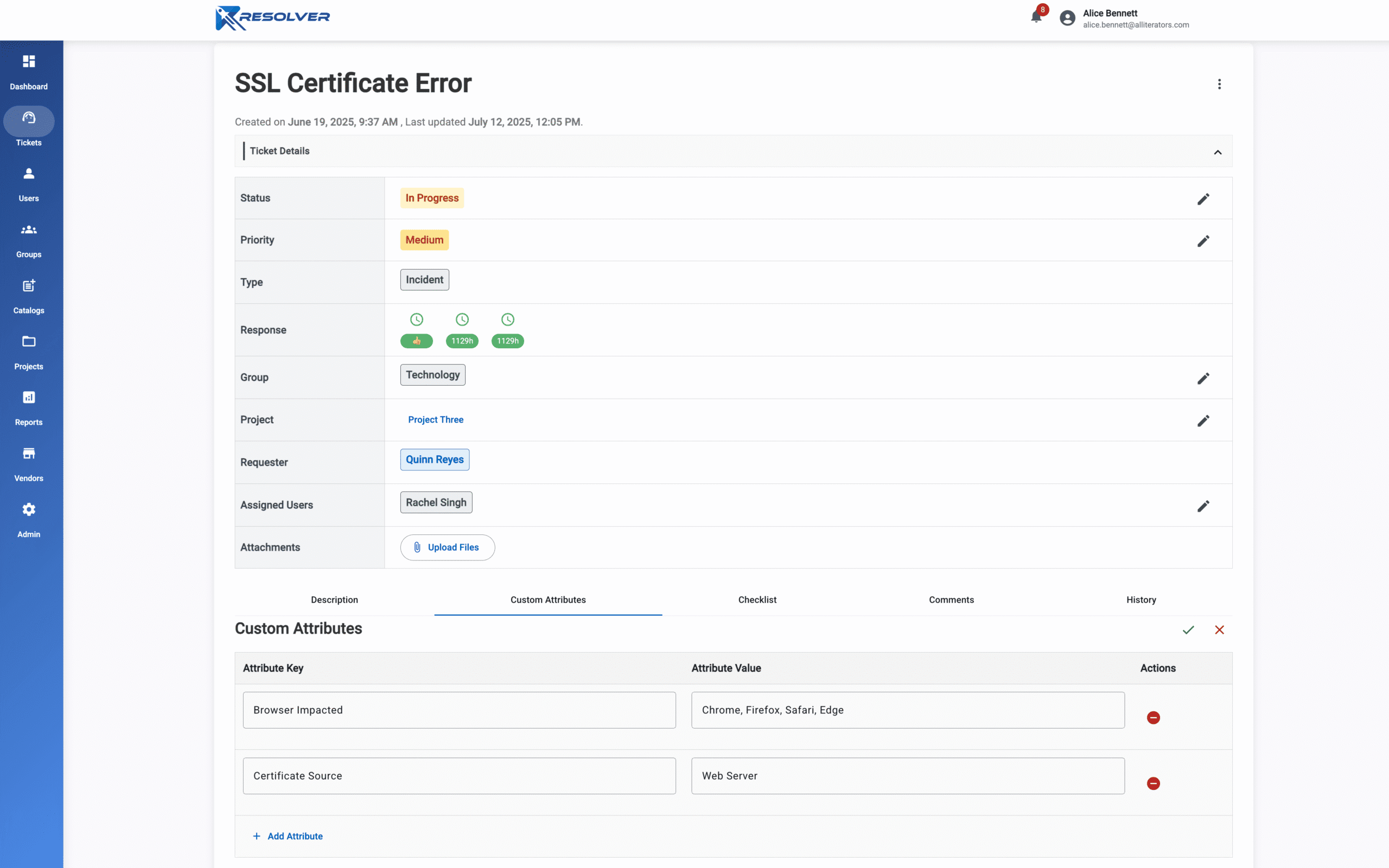The image size is (1389, 868).
Task: Edit the Status field pencil icon
Action: (x=1203, y=199)
